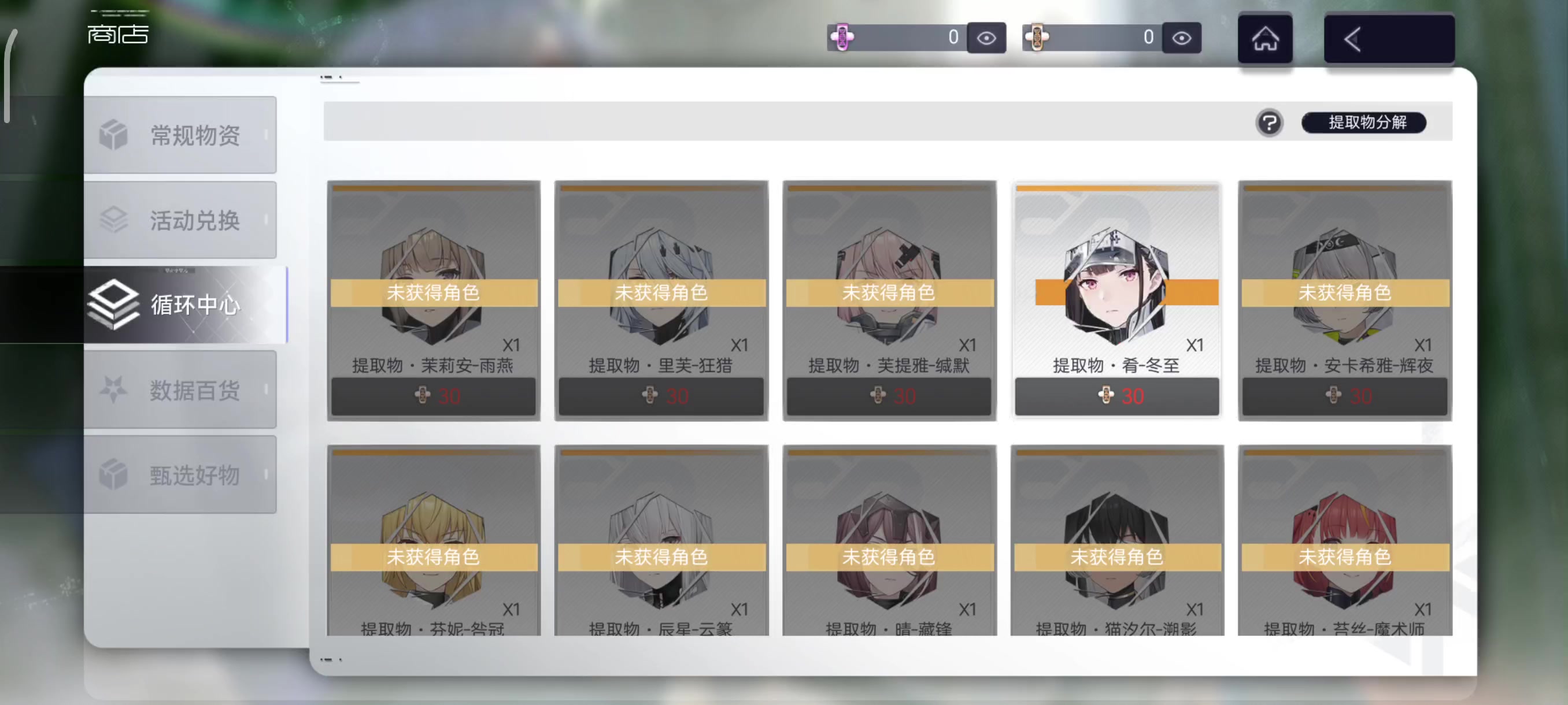Click the 循环中心 layers icon in the sidebar
Image resolution: width=1568 pixels, height=705 pixels.
pos(113,304)
